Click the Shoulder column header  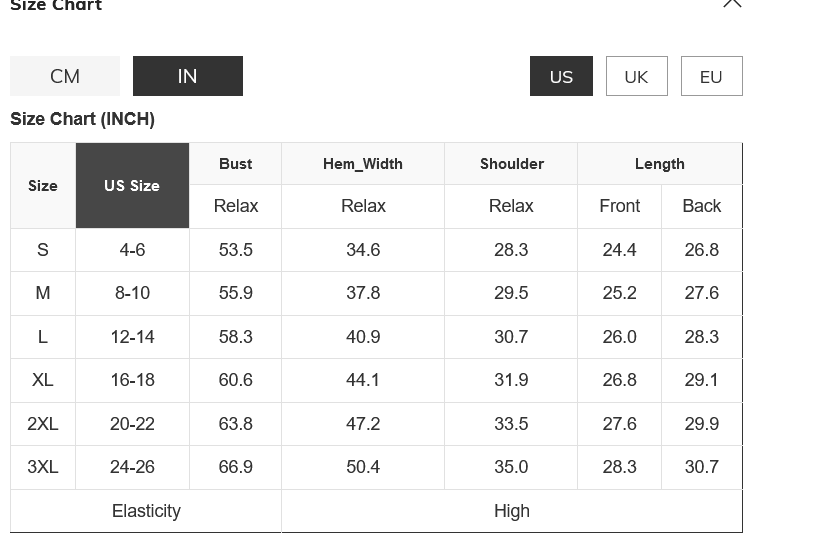(x=511, y=164)
